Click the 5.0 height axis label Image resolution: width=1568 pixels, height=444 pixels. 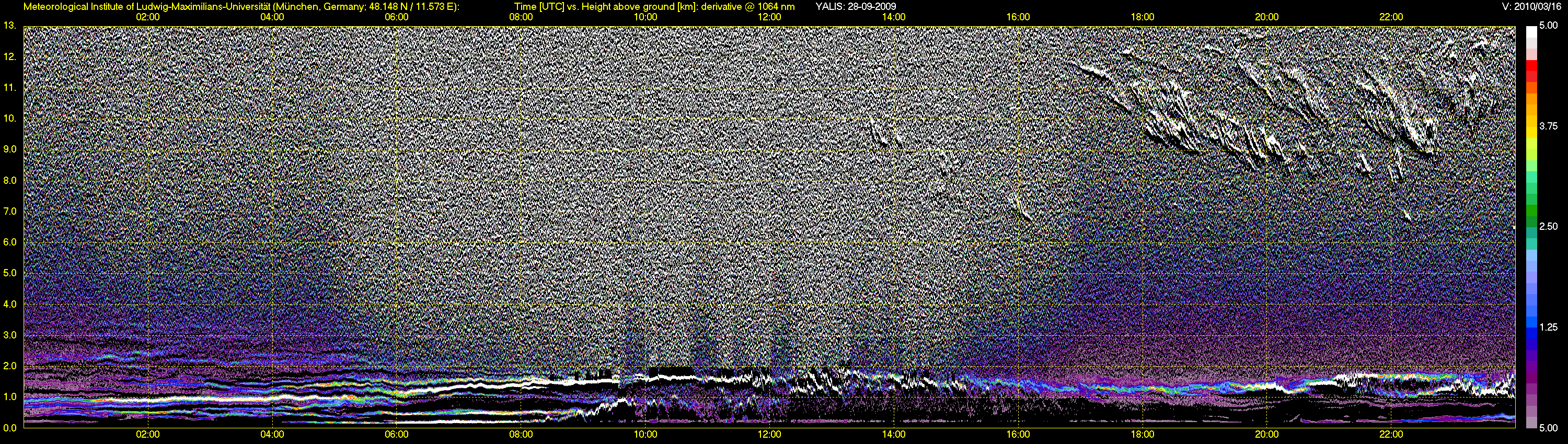[x=10, y=273]
